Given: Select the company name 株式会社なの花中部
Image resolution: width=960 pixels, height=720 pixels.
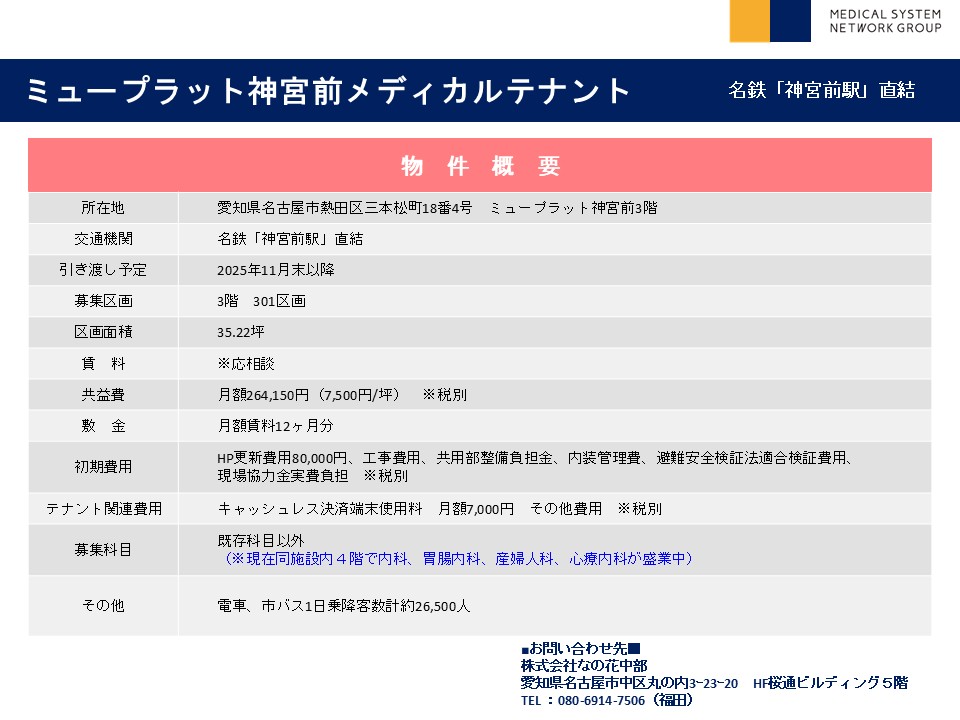Looking at the screenshot, I should click(584, 666).
